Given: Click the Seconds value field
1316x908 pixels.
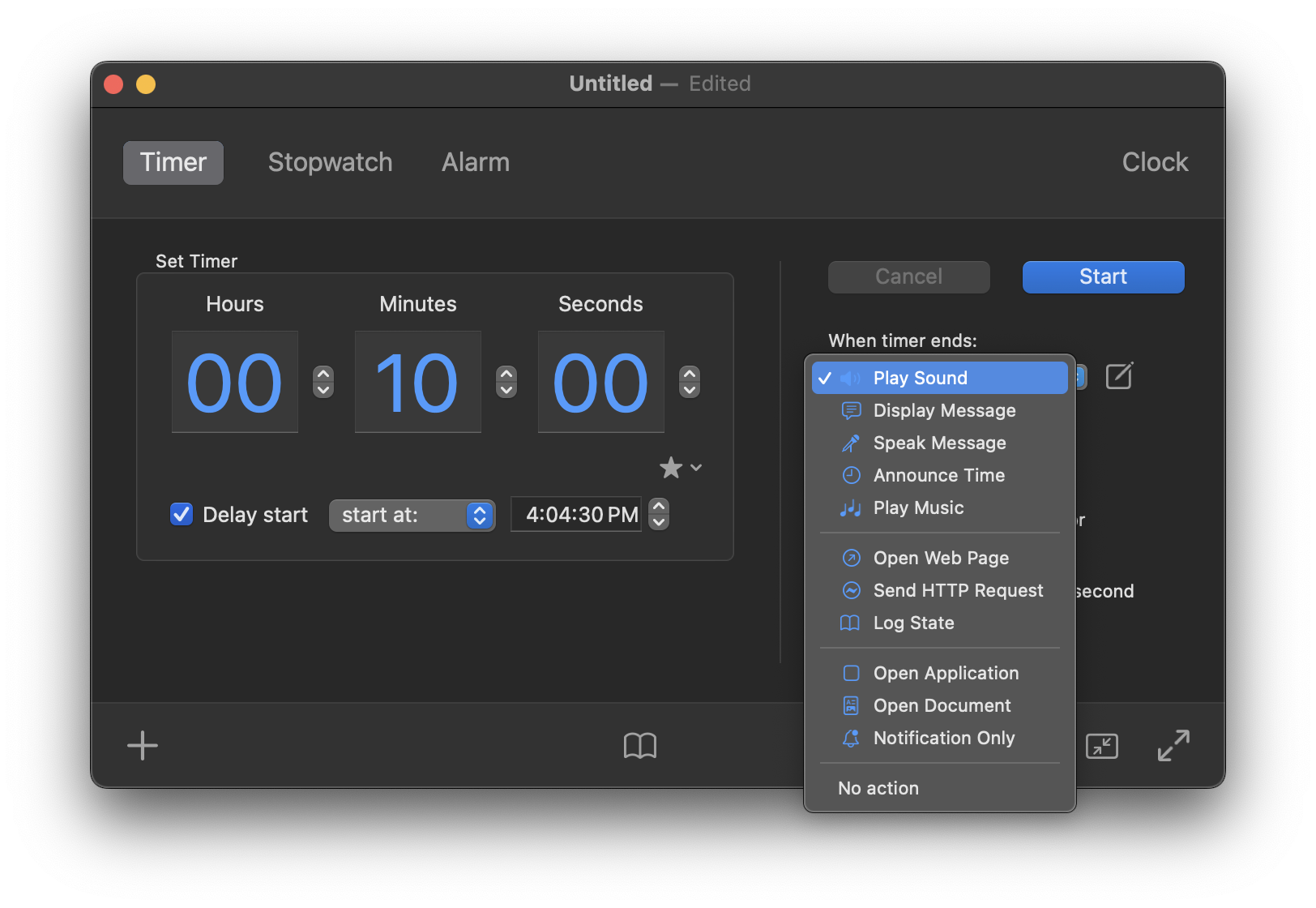Looking at the screenshot, I should (600, 382).
